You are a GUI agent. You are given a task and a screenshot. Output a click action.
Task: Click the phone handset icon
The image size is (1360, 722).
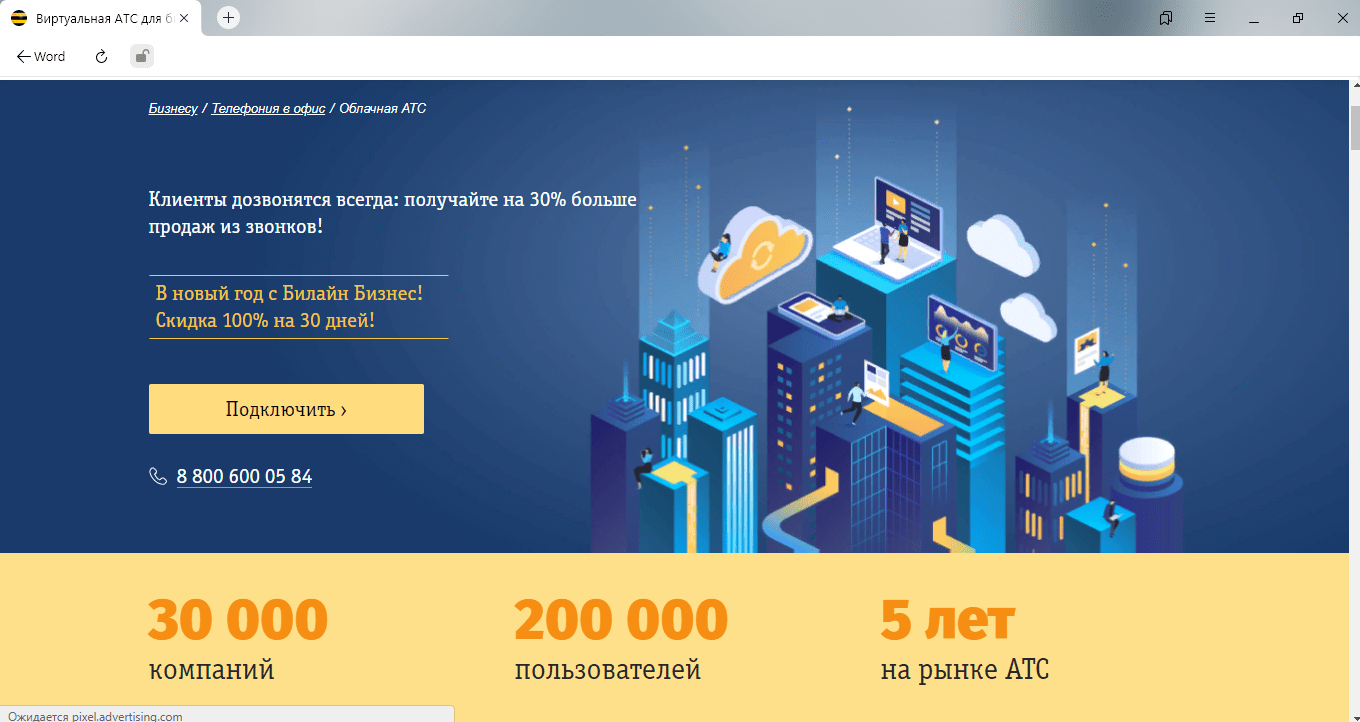(x=158, y=476)
